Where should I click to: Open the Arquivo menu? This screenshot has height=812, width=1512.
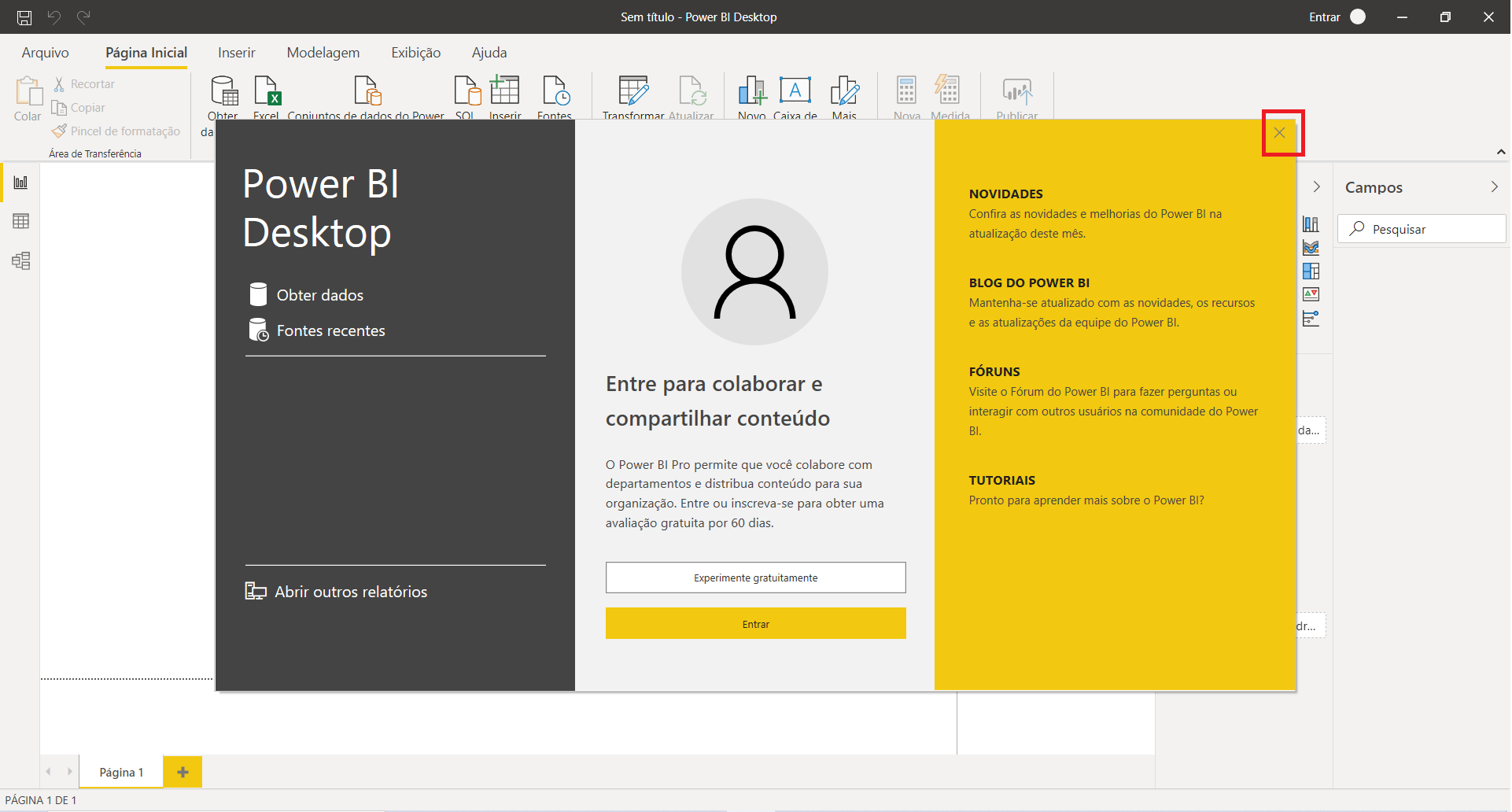(x=46, y=53)
